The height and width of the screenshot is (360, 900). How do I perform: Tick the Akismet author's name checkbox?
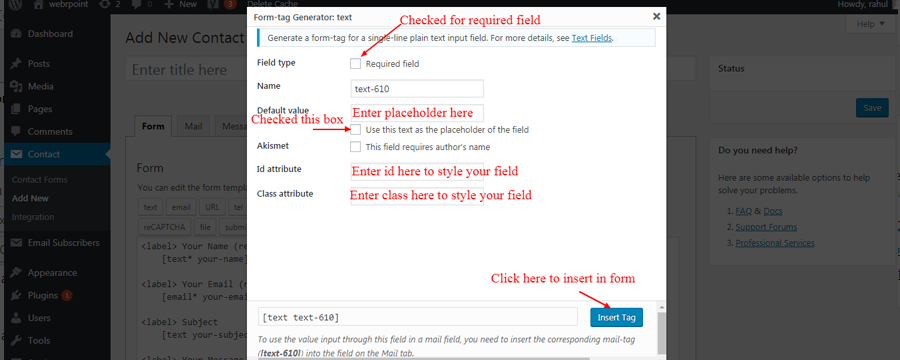355,146
